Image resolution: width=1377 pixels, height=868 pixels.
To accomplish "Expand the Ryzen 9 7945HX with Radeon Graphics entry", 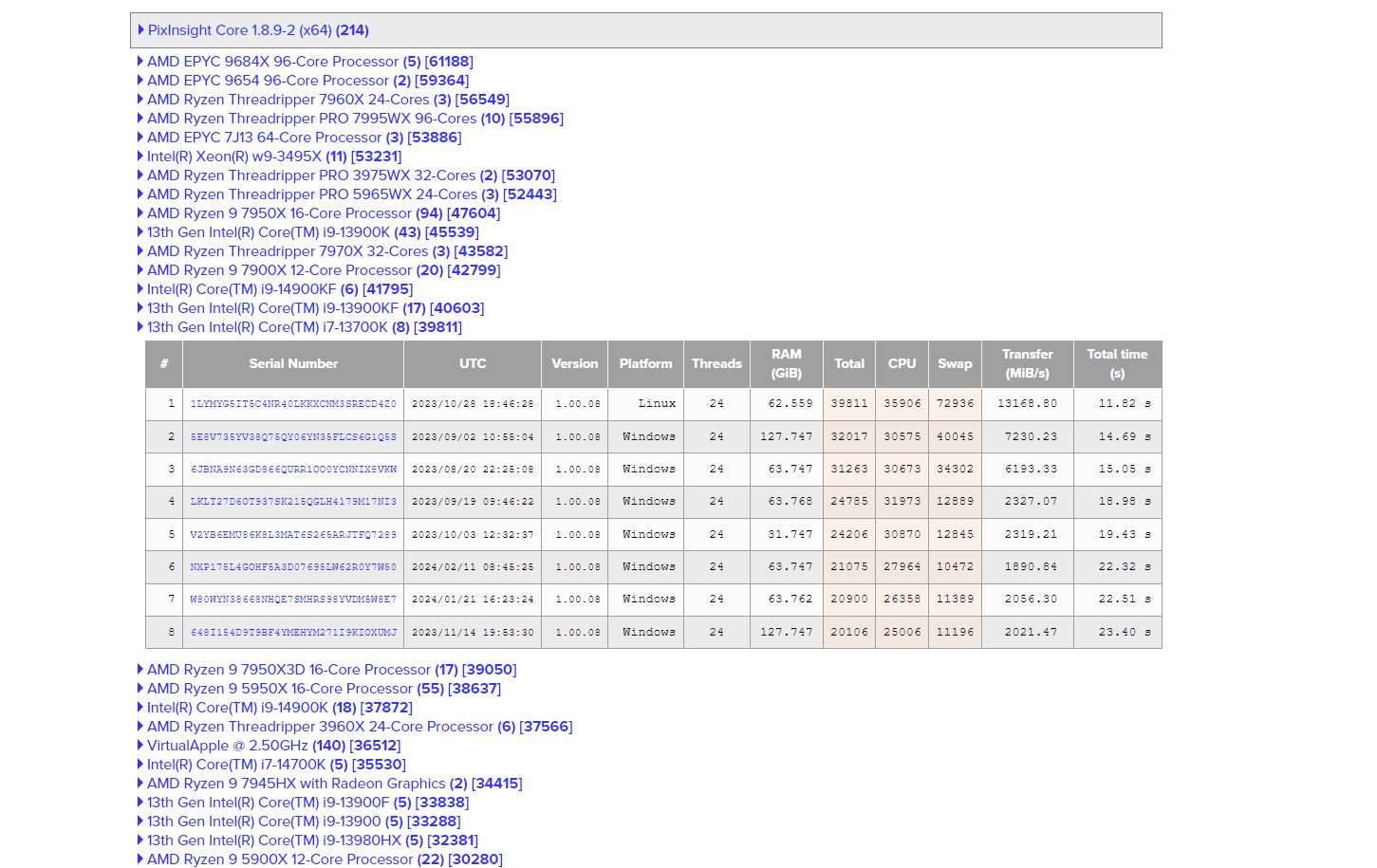I will [x=329, y=784].
